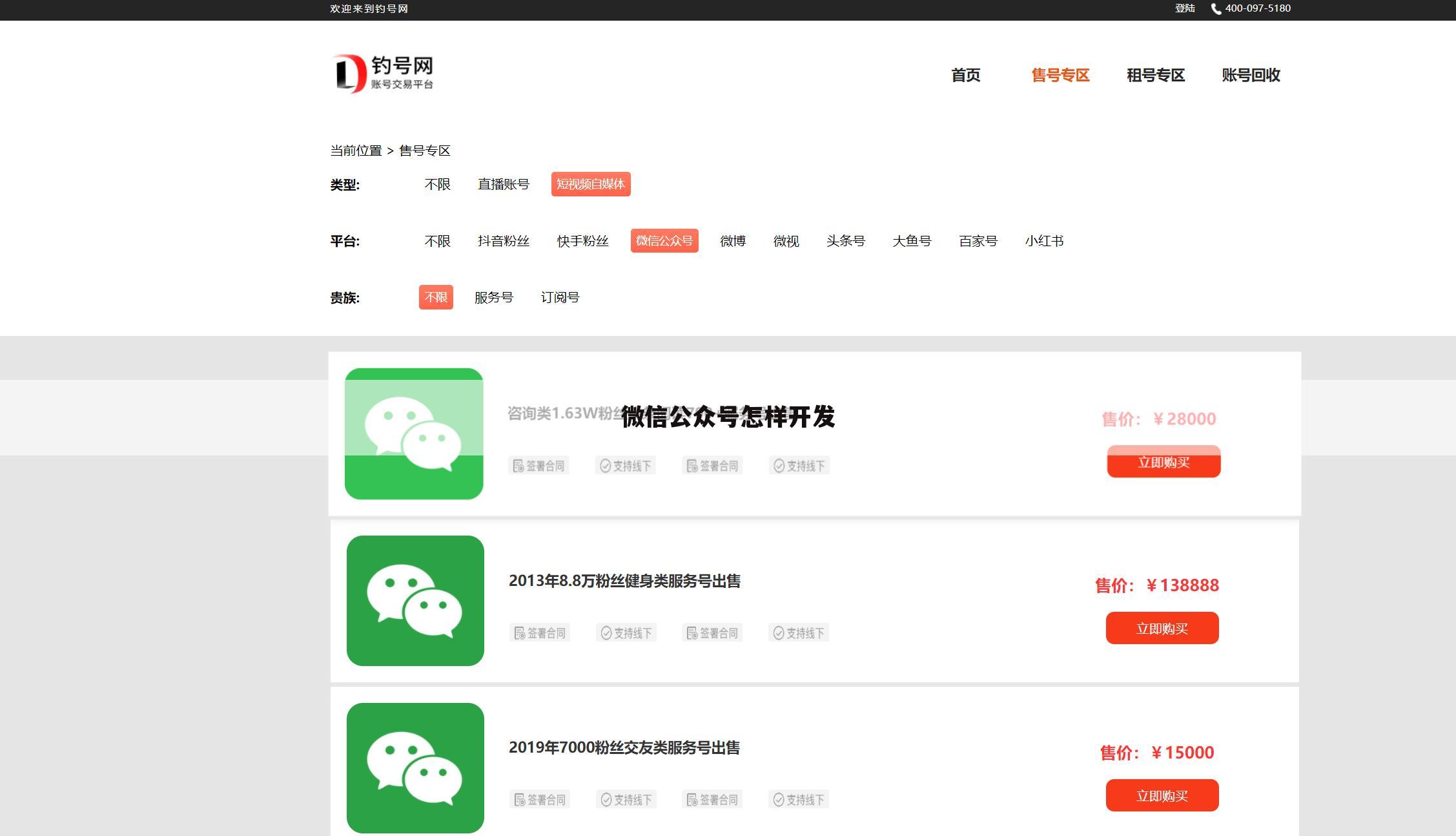Open 账号回收 navigation tab

pyautogui.click(x=1251, y=75)
